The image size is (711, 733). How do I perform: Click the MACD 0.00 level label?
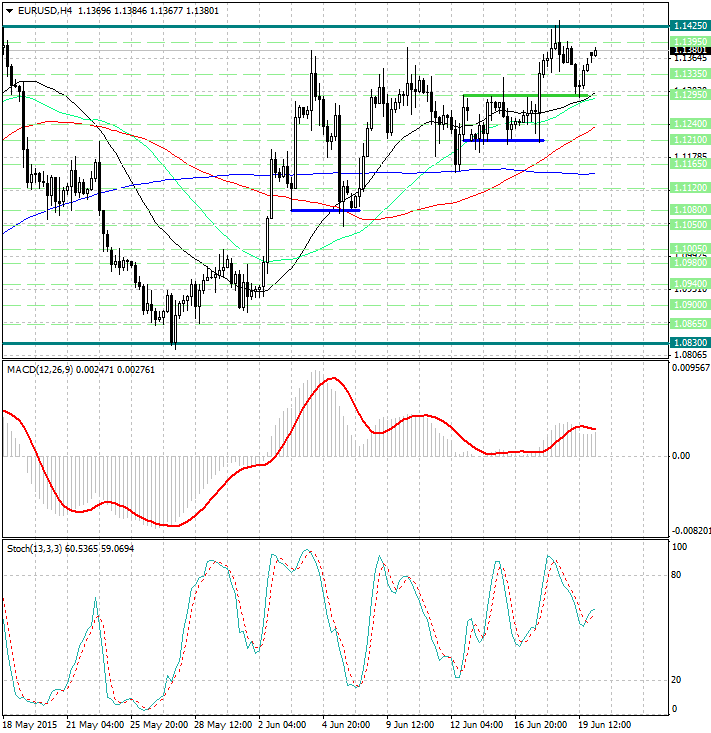tap(681, 456)
